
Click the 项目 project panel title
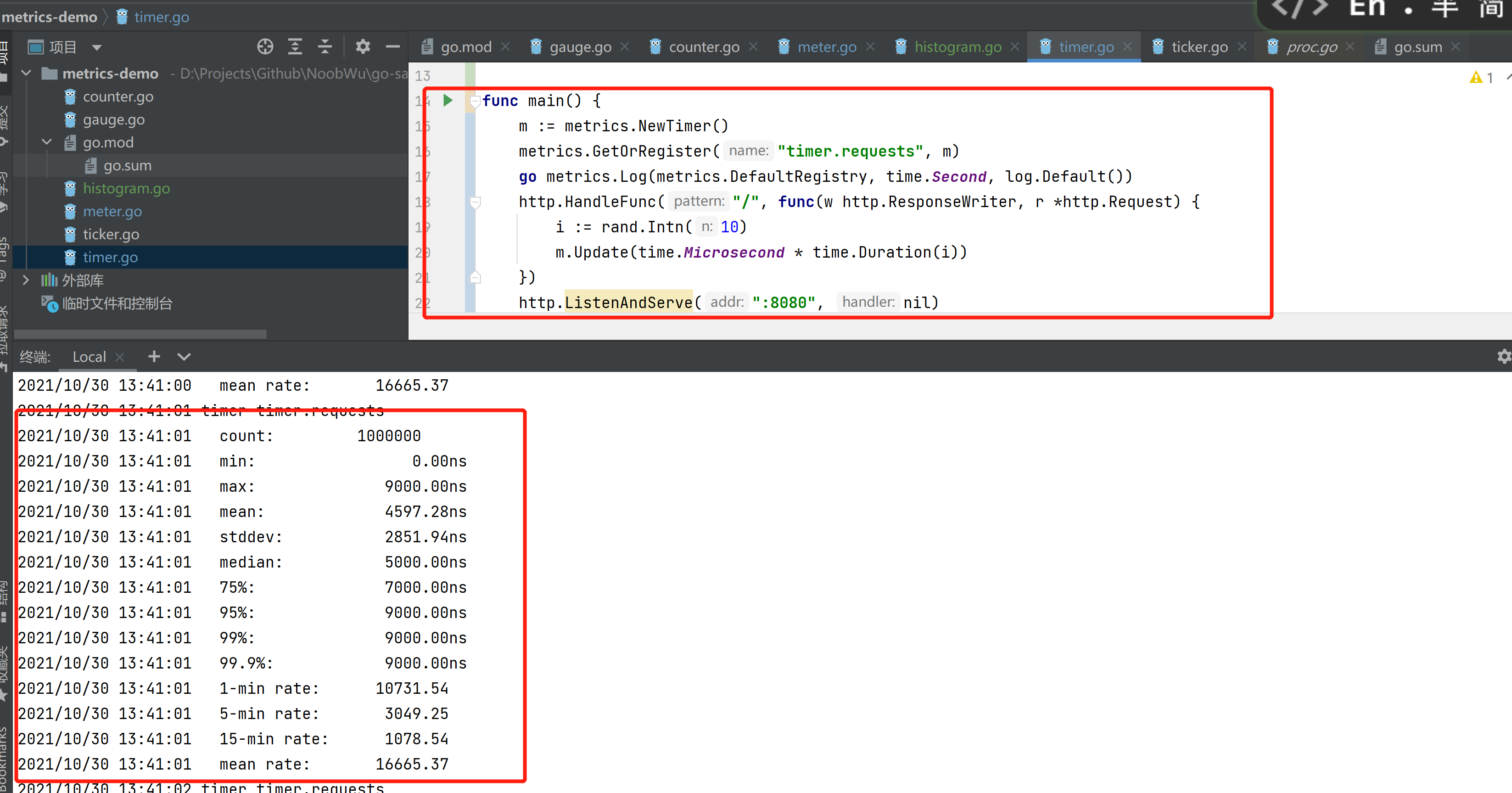(63, 47)
